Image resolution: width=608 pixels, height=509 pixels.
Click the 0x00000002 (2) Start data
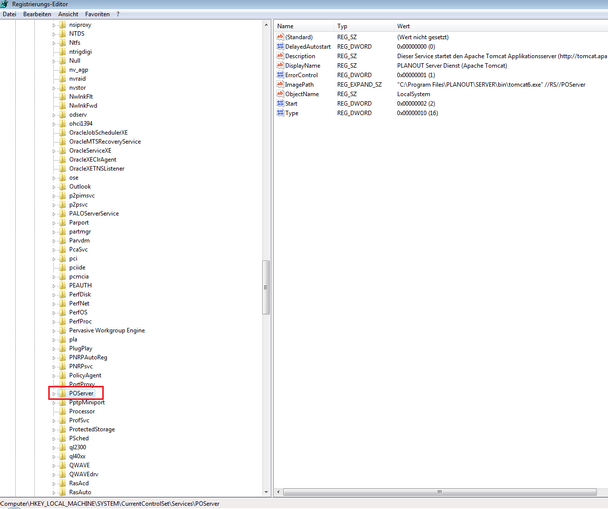(416, 104)
